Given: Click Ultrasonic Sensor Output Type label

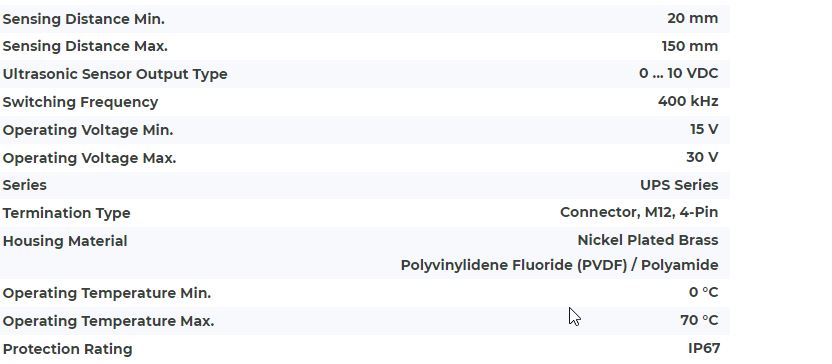Looking at the screenshot, I should click(x=115, y=74).
